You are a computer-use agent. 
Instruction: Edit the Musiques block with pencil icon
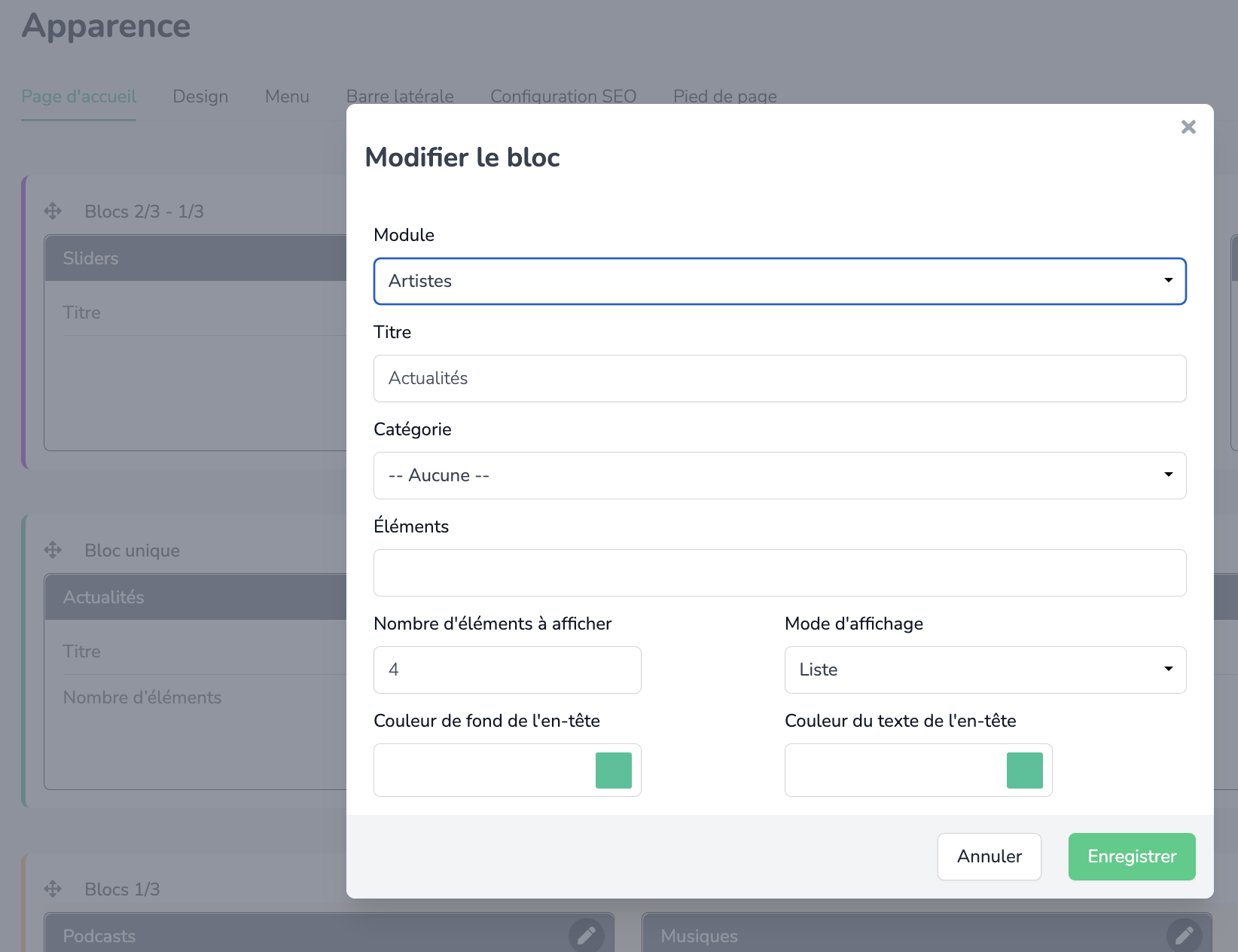pos(1185,936)
